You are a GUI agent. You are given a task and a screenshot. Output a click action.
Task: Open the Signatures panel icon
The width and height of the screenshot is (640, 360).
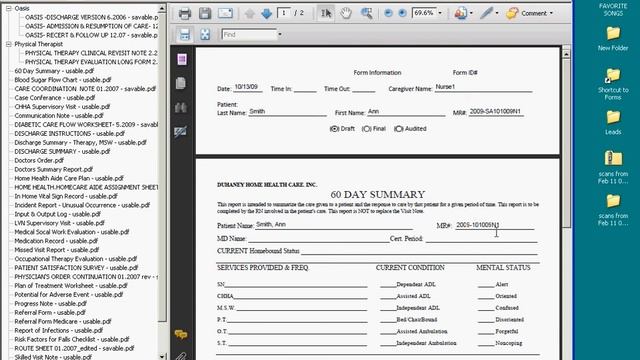tap(180, 131)
